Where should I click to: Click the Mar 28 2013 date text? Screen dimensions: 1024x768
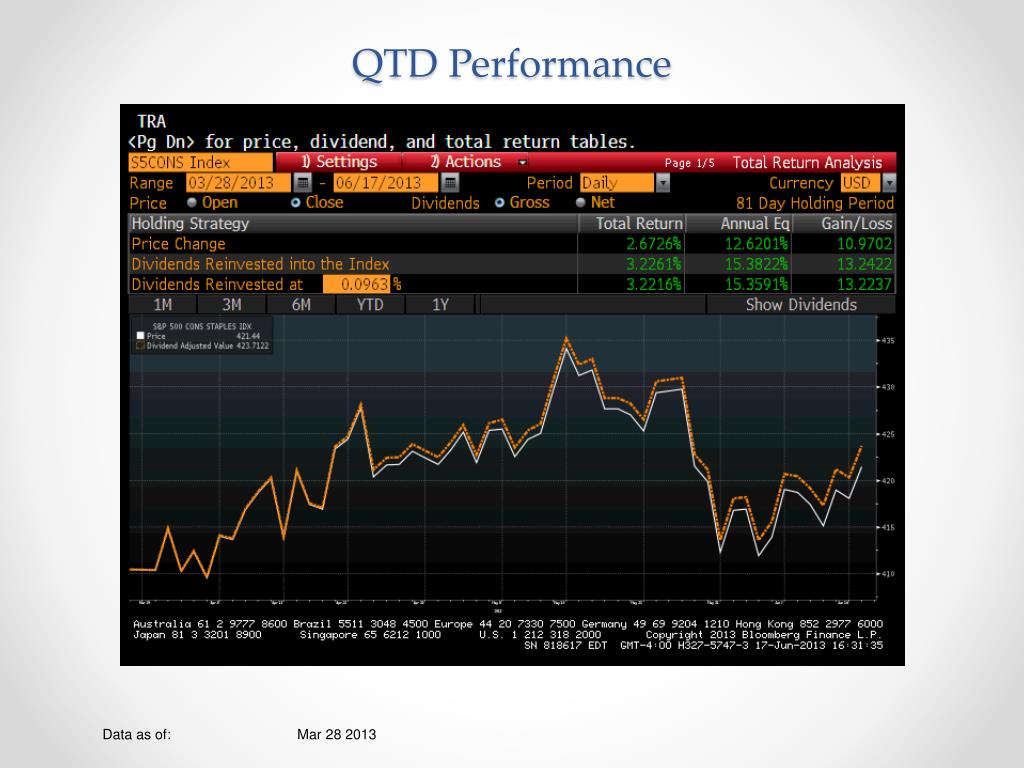336,734
